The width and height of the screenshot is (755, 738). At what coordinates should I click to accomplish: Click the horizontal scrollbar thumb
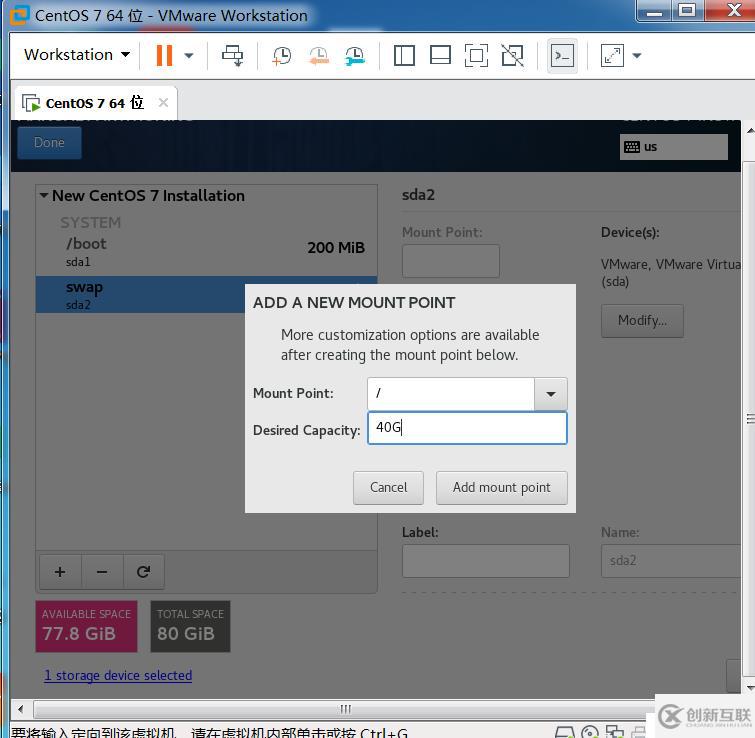(x=345, y=709)
